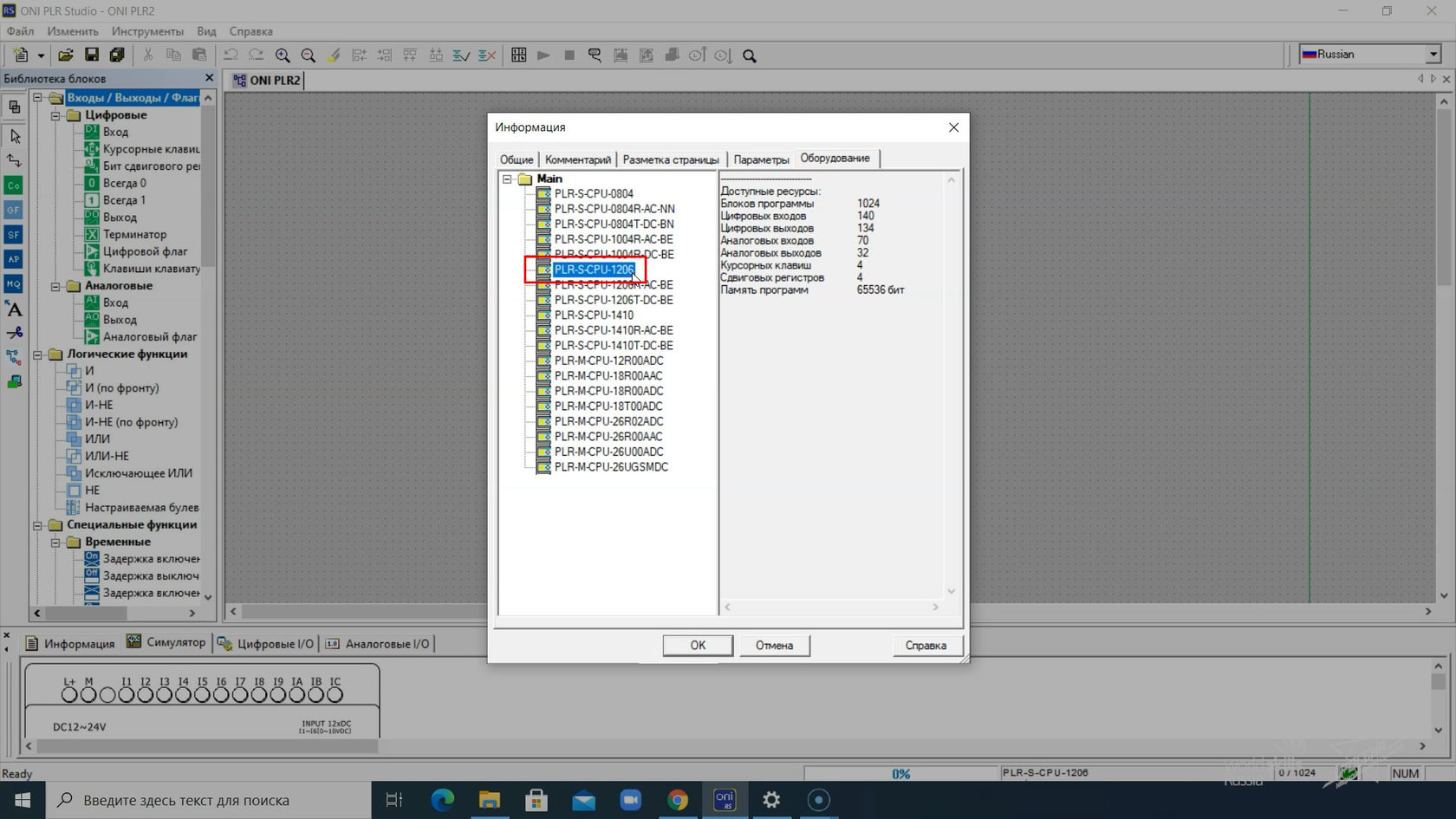
Task: Switch to the Параметры tab
Action: click(x=761, y=159)
